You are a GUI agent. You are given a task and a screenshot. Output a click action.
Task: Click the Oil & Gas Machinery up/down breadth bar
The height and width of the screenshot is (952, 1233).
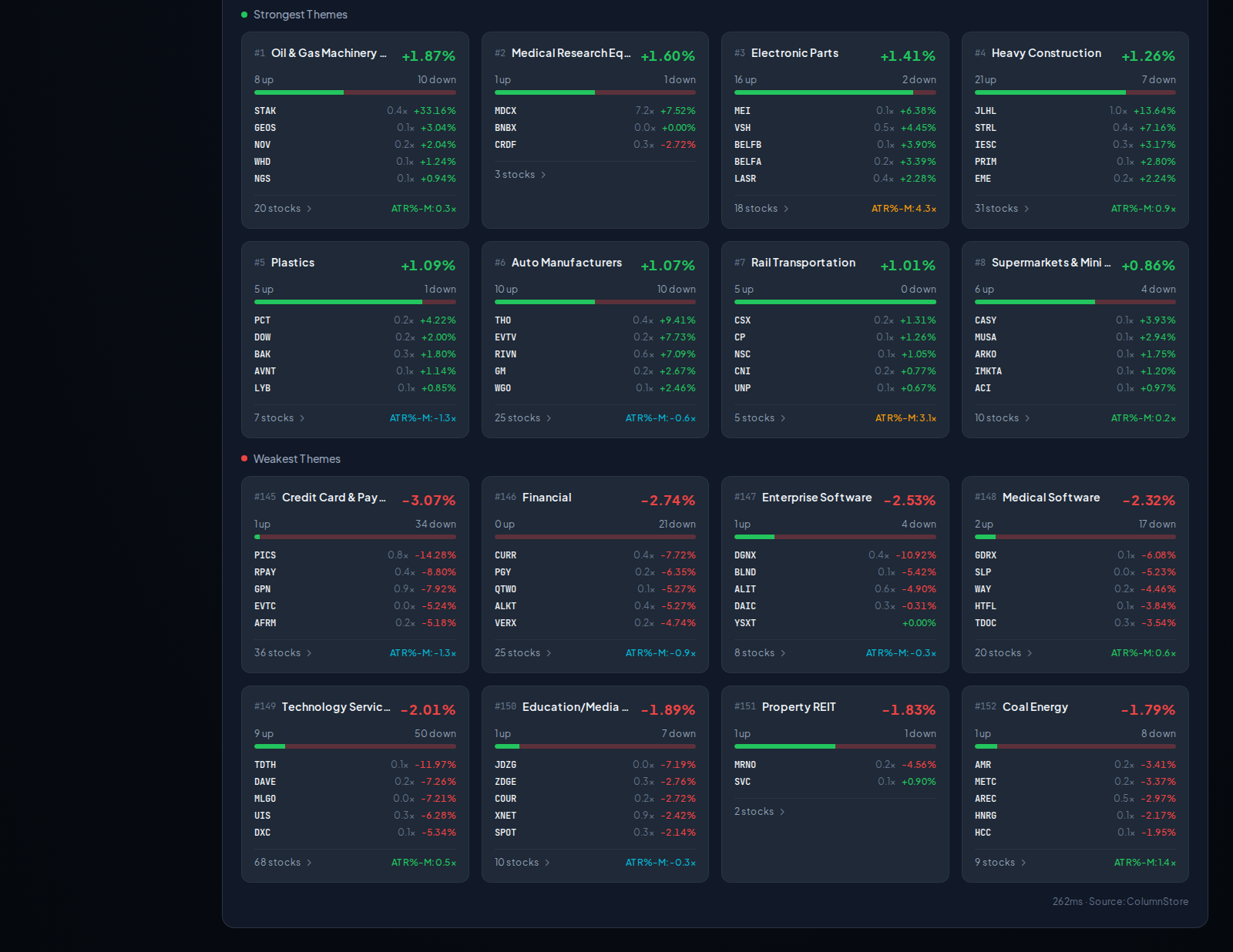pyautogui.click(x=355, y=92)
